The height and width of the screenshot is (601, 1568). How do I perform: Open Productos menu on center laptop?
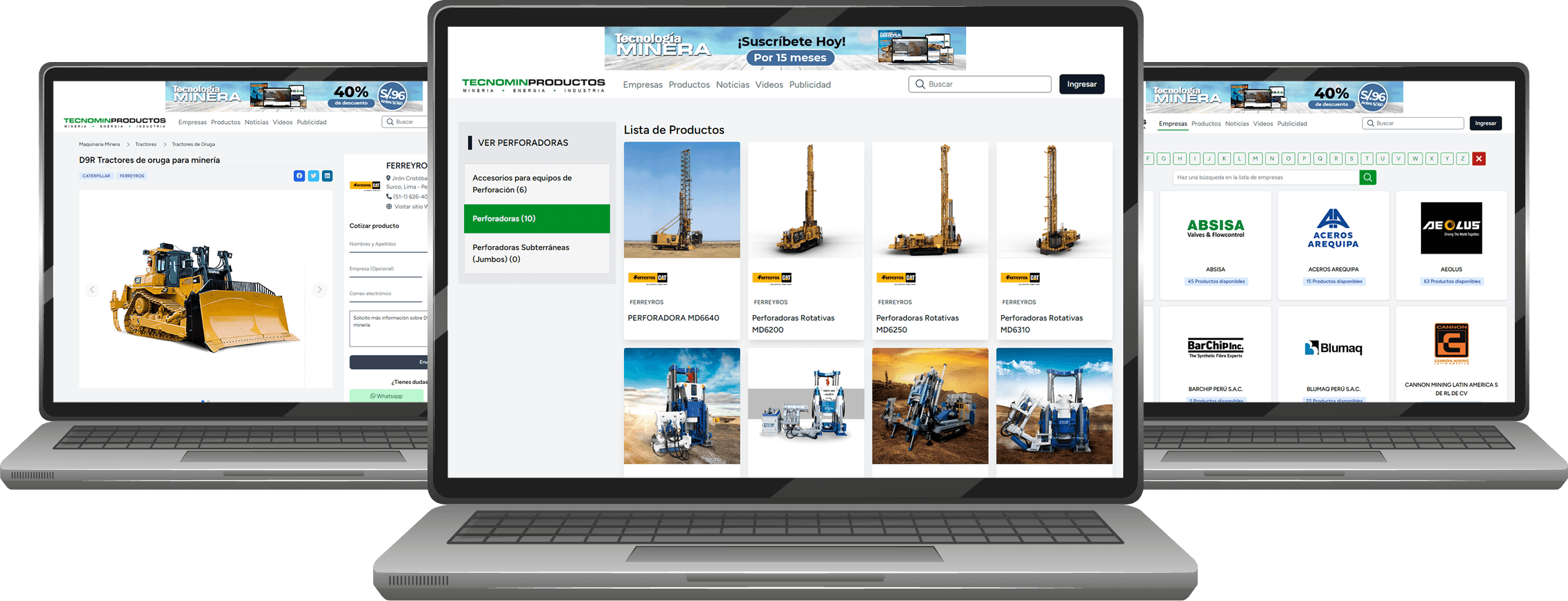(689, 85)
